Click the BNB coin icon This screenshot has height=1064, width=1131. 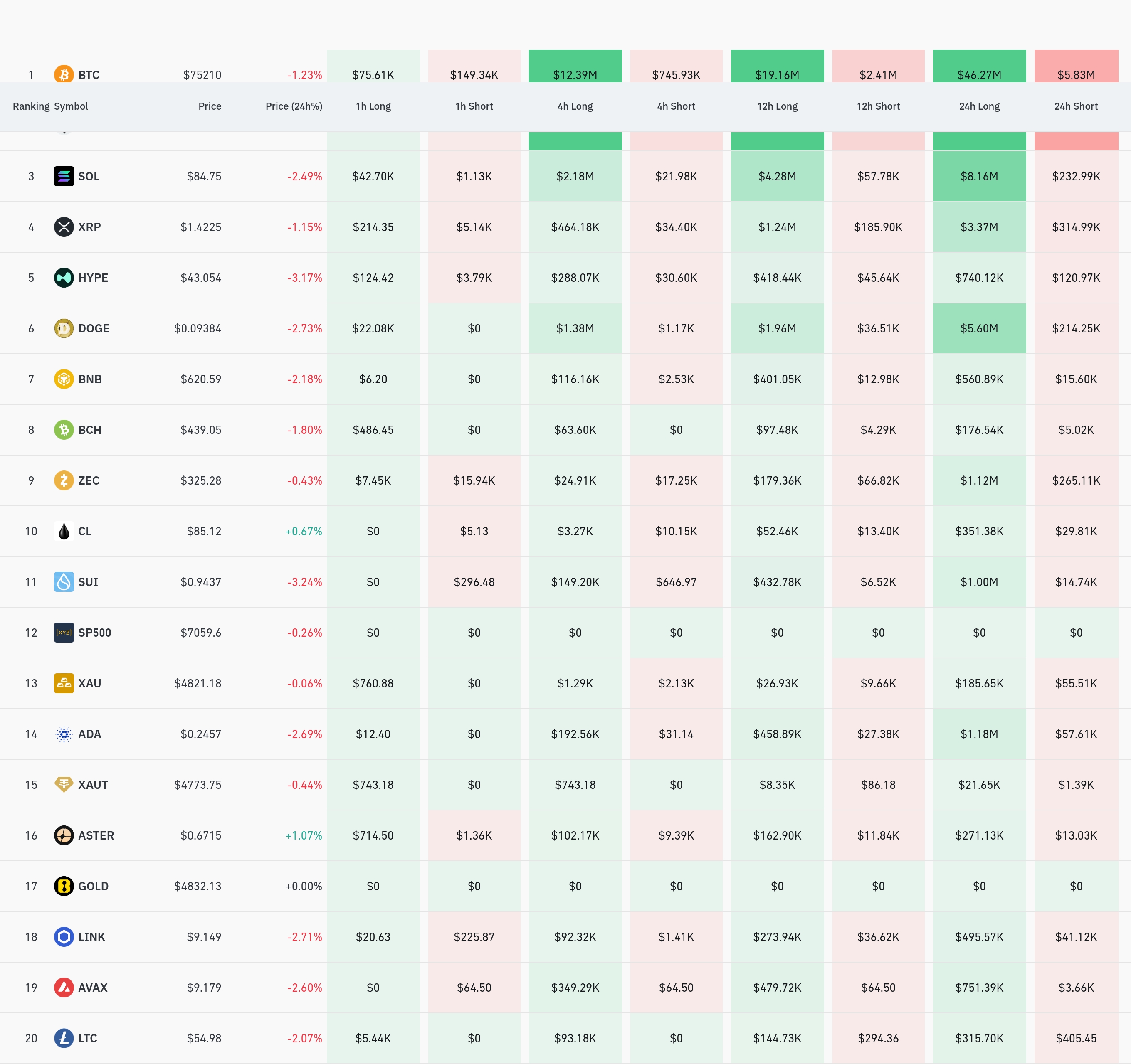[64, 379]
